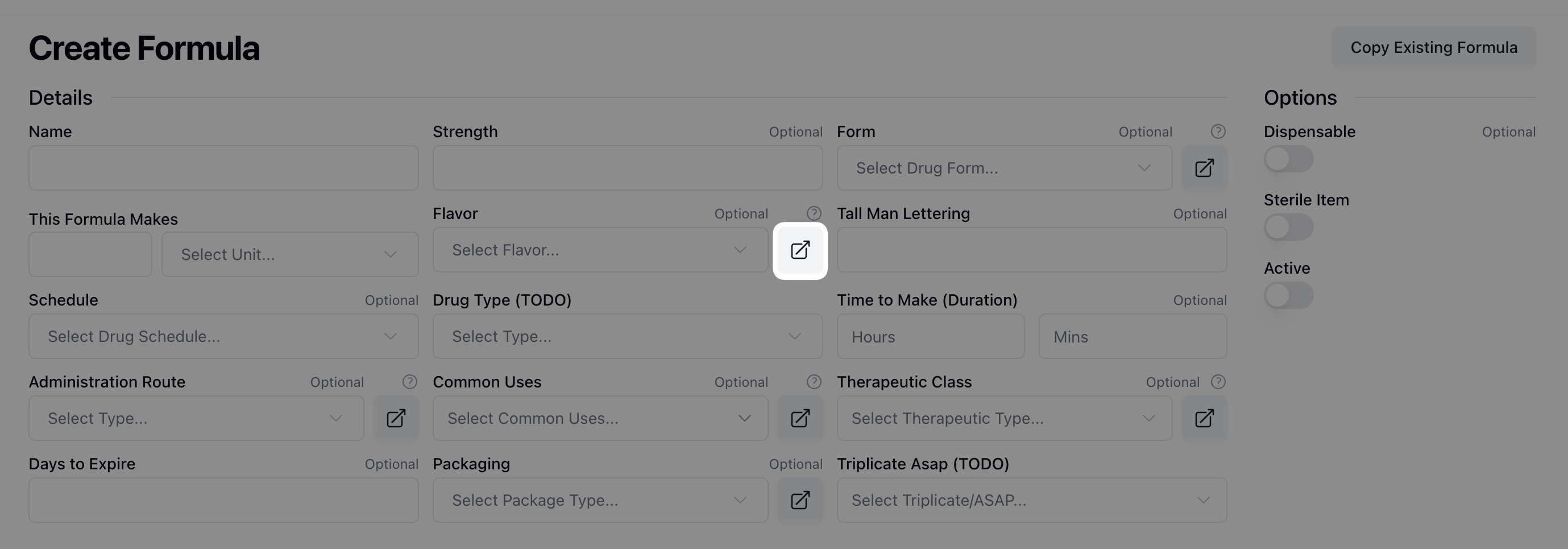The width and height of the screenshot is (1568, 549).
Task: Show help tooltip for Flavor
Action: pos(814,213)
